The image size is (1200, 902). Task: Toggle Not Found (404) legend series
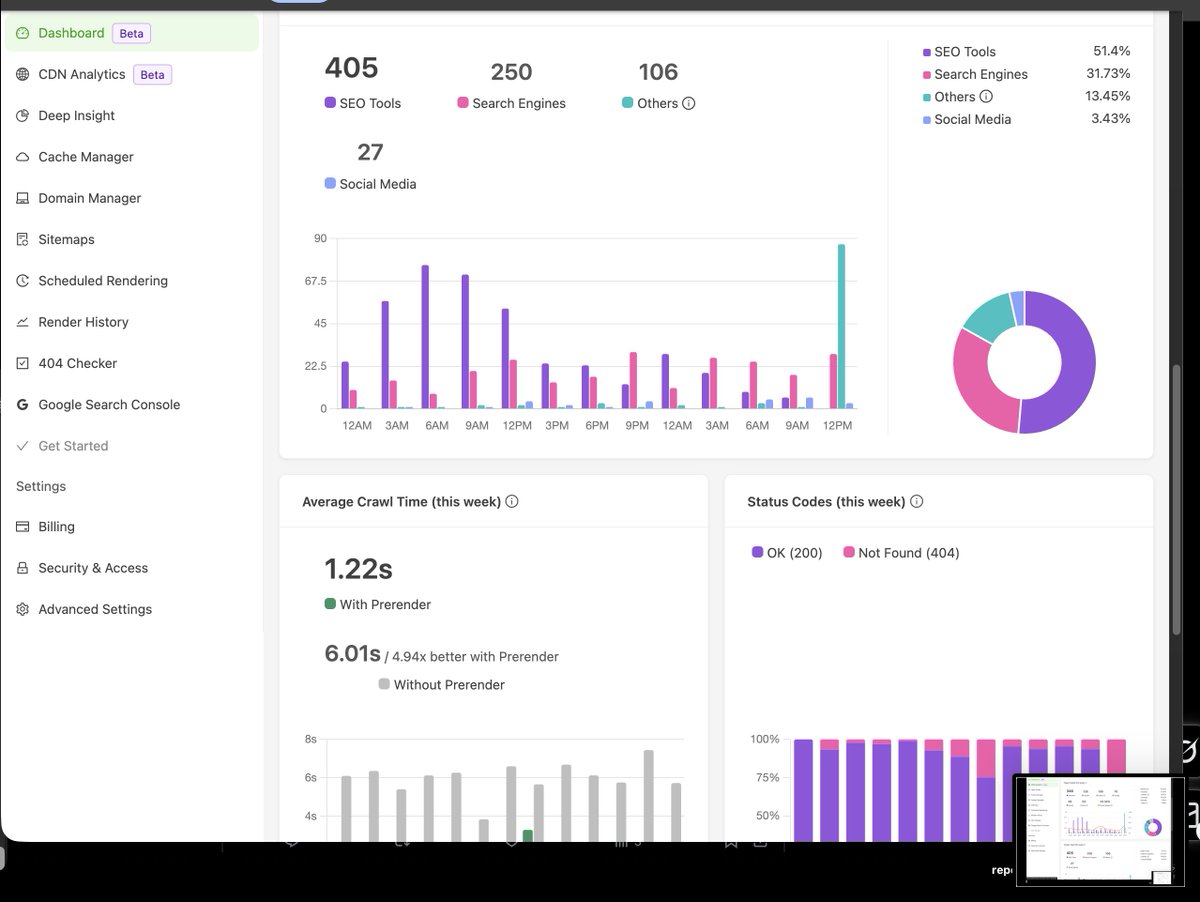tap(901, 553)
